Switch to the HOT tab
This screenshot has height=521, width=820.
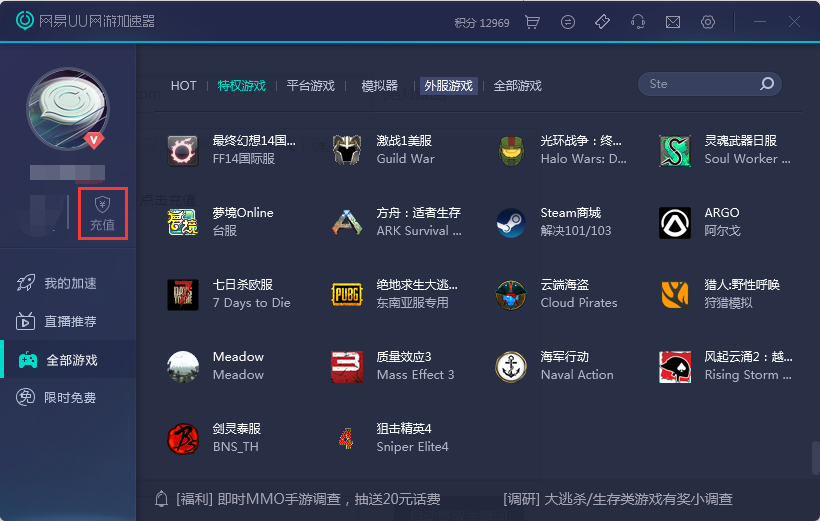(x=184, y=85)
